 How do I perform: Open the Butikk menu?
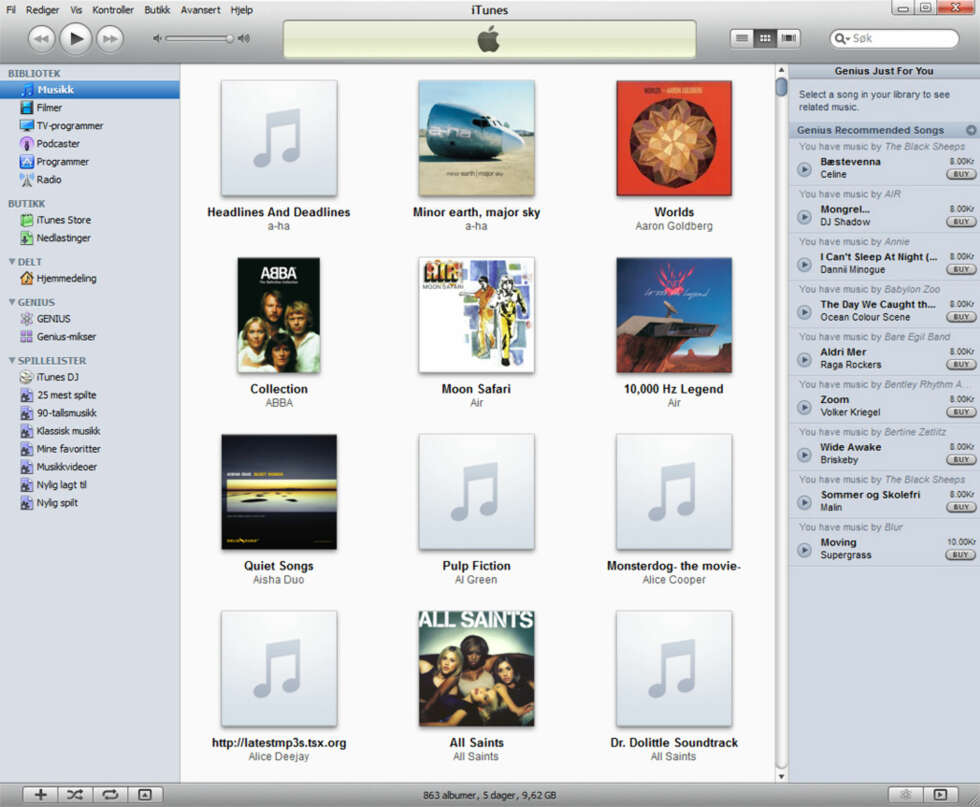click(x=157, y=9)
